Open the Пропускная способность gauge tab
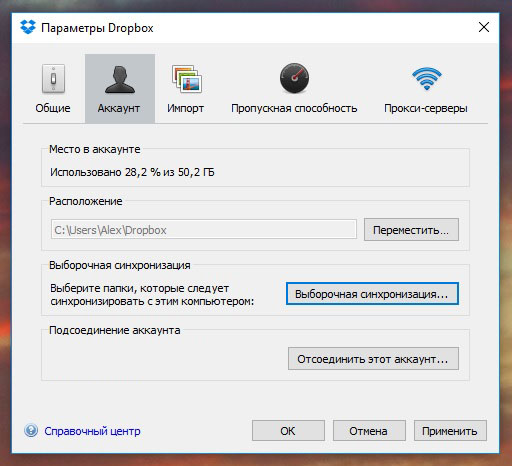The image size is (512, 466). [x=294, y=89]
